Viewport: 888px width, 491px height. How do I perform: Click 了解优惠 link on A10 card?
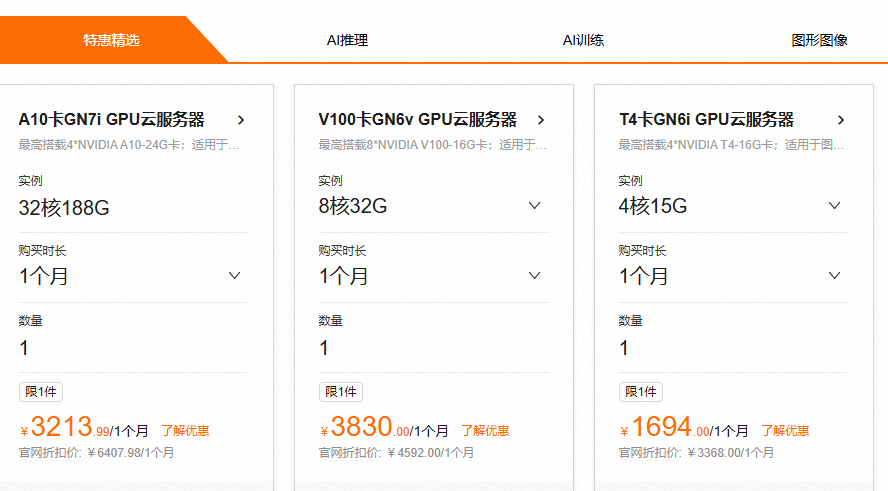pyautogui.click(x=185, y=431)
